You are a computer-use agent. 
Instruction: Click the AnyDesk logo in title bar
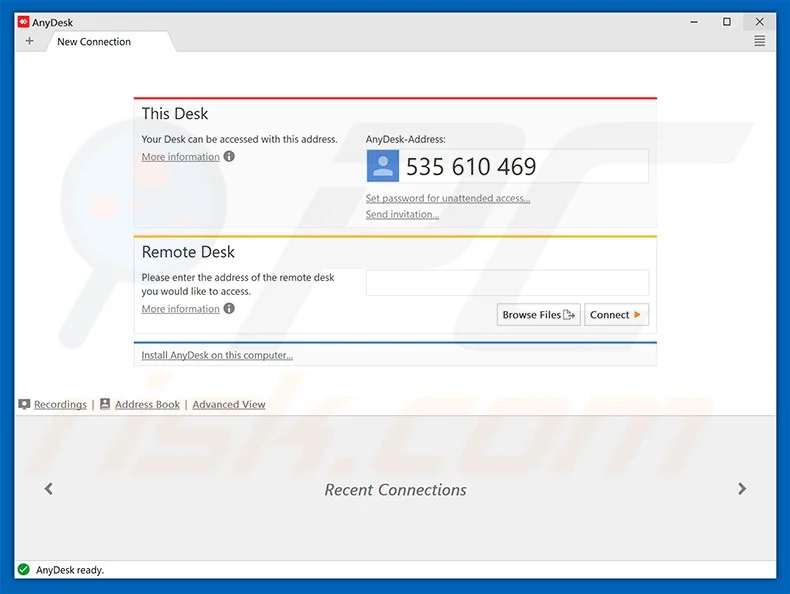tap(23, 22)
